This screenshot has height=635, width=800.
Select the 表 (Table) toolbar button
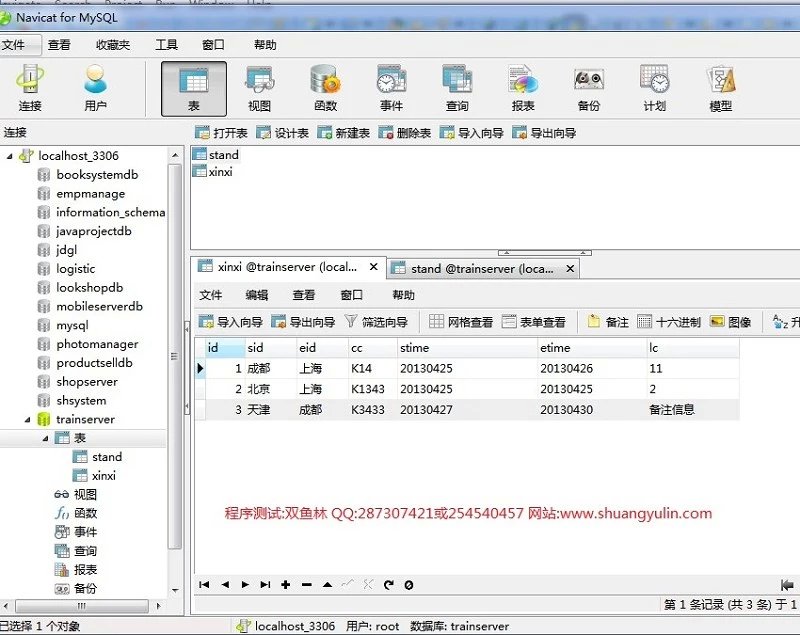pyautogui.click(x=194, y=89)
